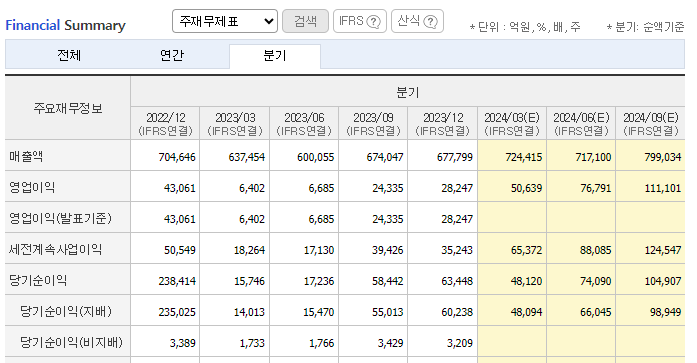Click the 600,055 revenue value
The width and height of the screenshot is (697, 363).
[x=316, y=157]
